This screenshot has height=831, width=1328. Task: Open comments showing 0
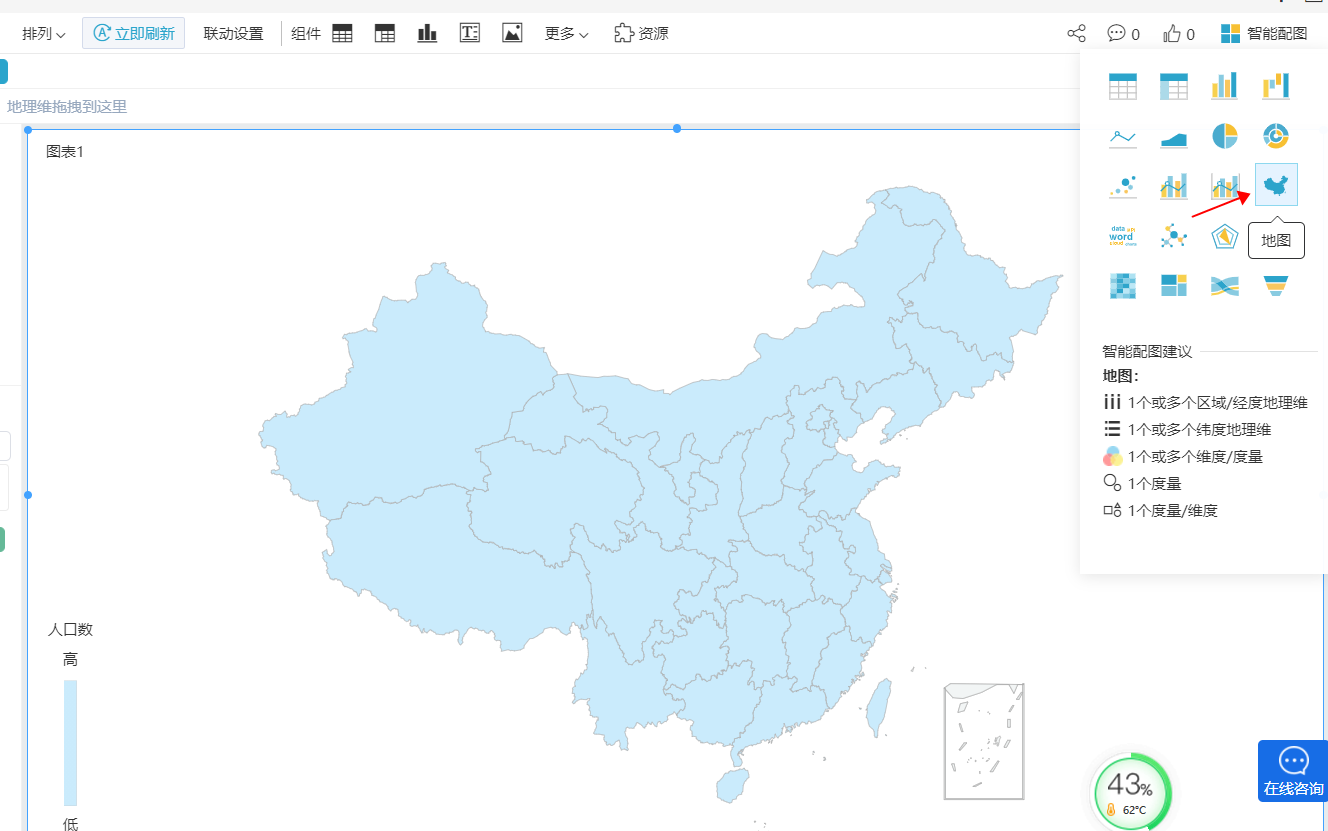pyautogui.click(x=1123, y=33)
